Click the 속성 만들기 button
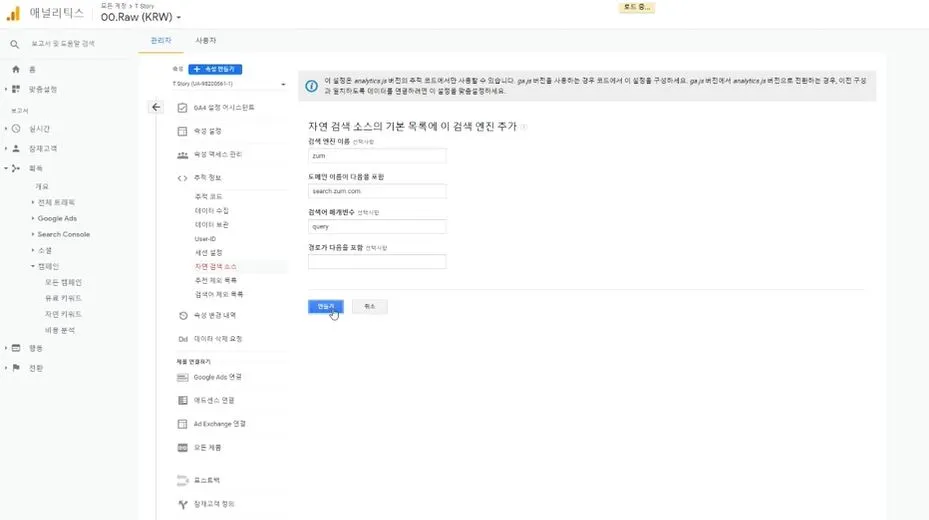The image size is (929, 520). 215,69
